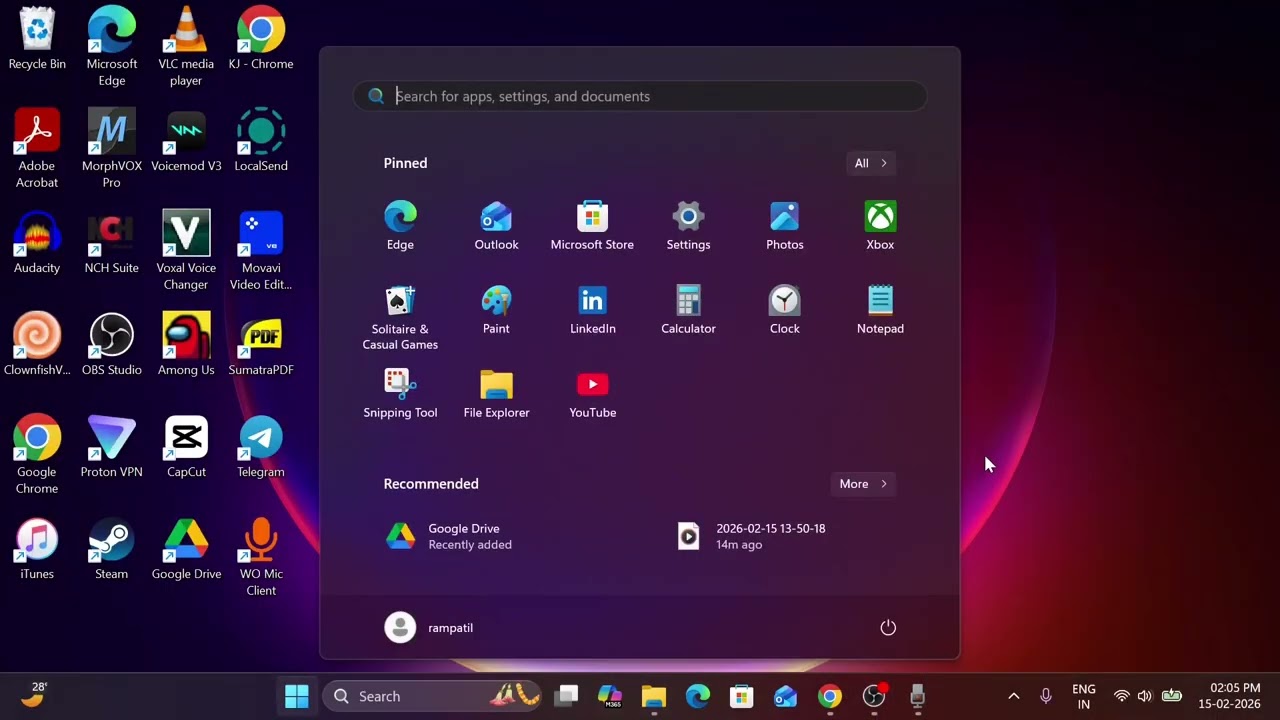Screen dimensions: 1280x720
Task: Select the OBS Studio desktop shortcut
Action: pyautogui.click(x=111, y=345)
